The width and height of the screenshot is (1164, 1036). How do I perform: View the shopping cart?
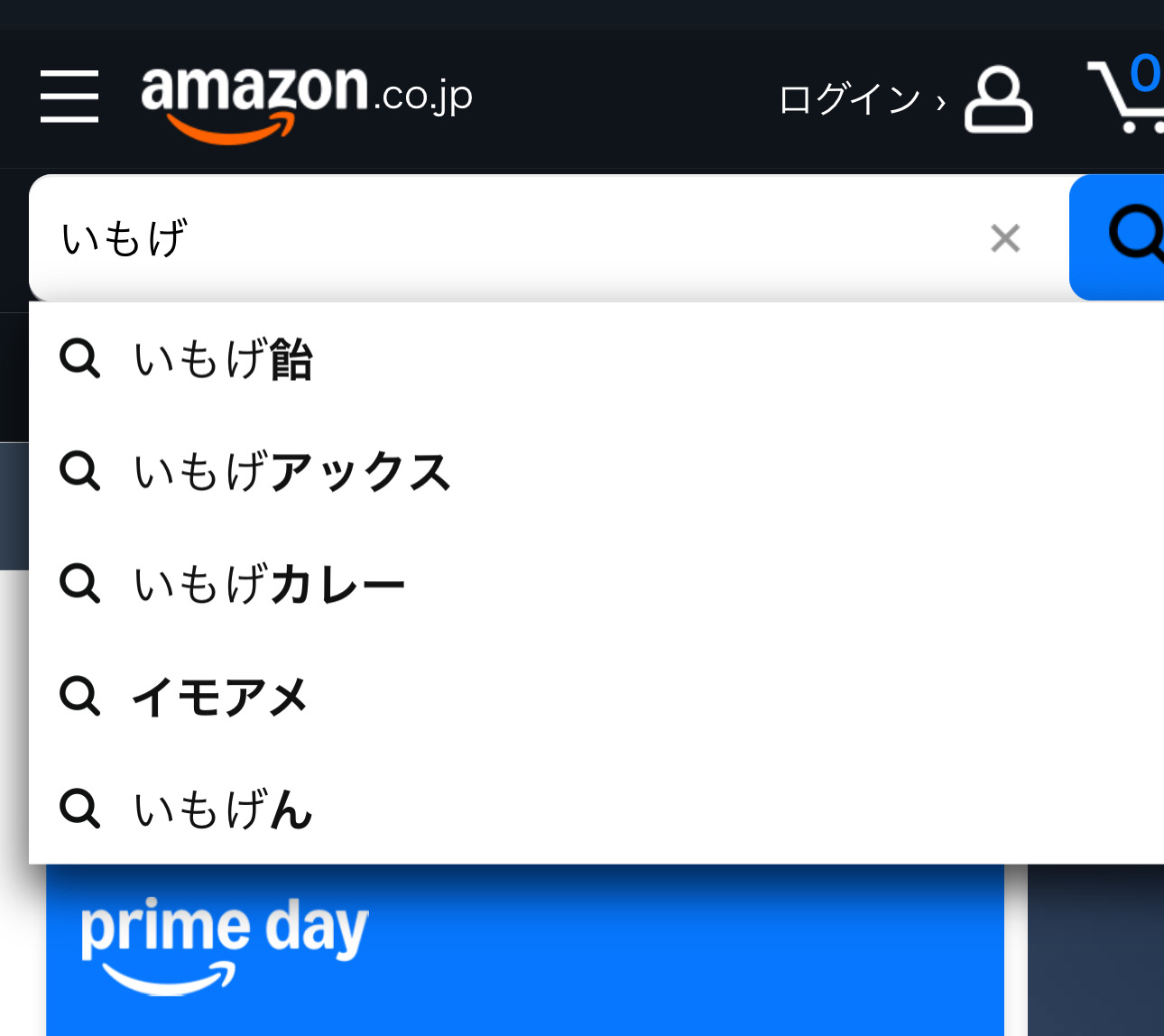point(1126,95)
